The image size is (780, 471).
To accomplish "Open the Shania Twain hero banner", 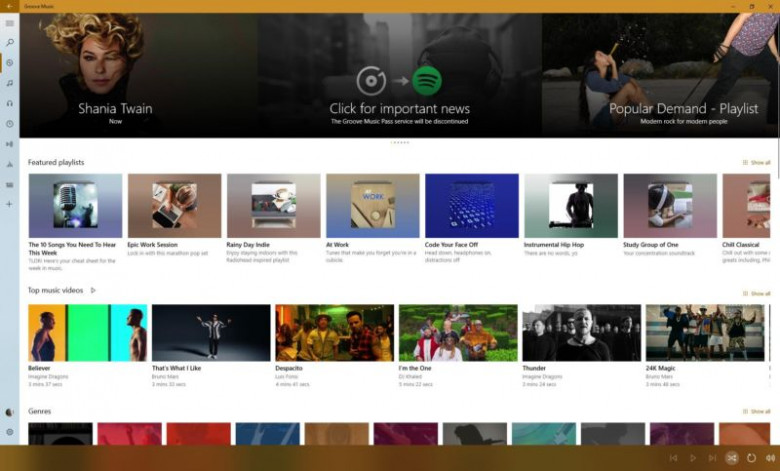I will tap(115, 75).
